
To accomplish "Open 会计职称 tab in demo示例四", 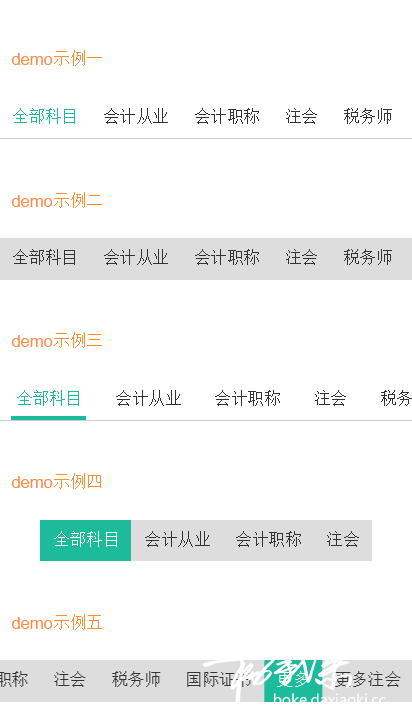I will [x=268, y=540].
